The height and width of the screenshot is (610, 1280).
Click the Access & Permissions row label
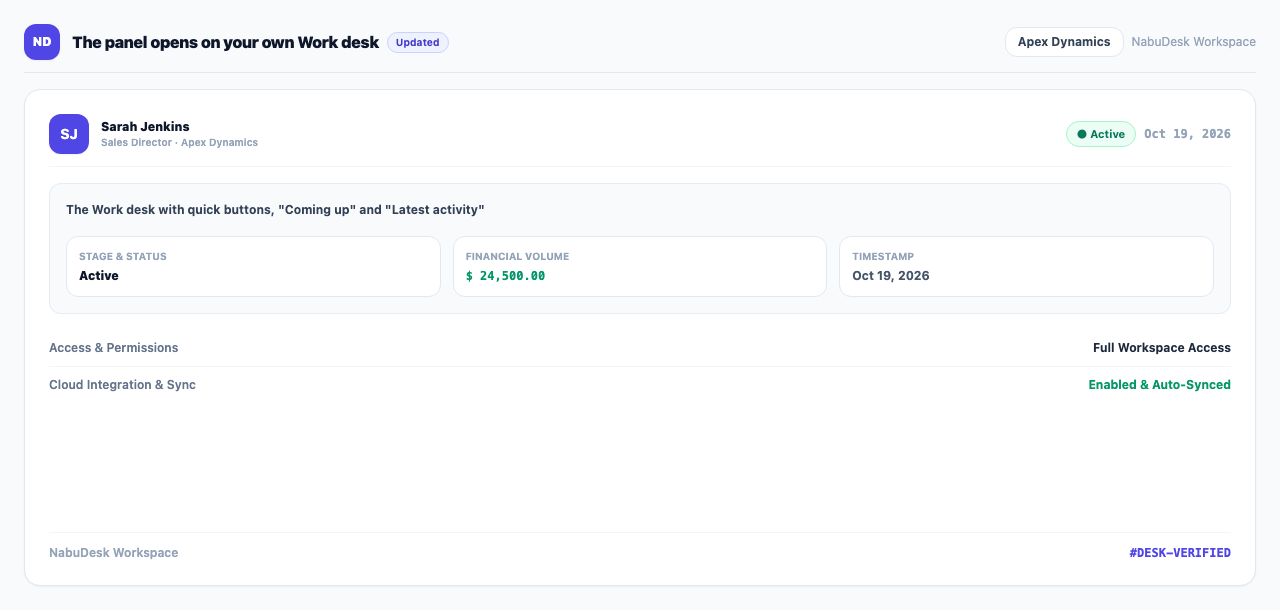pos(114,348)
